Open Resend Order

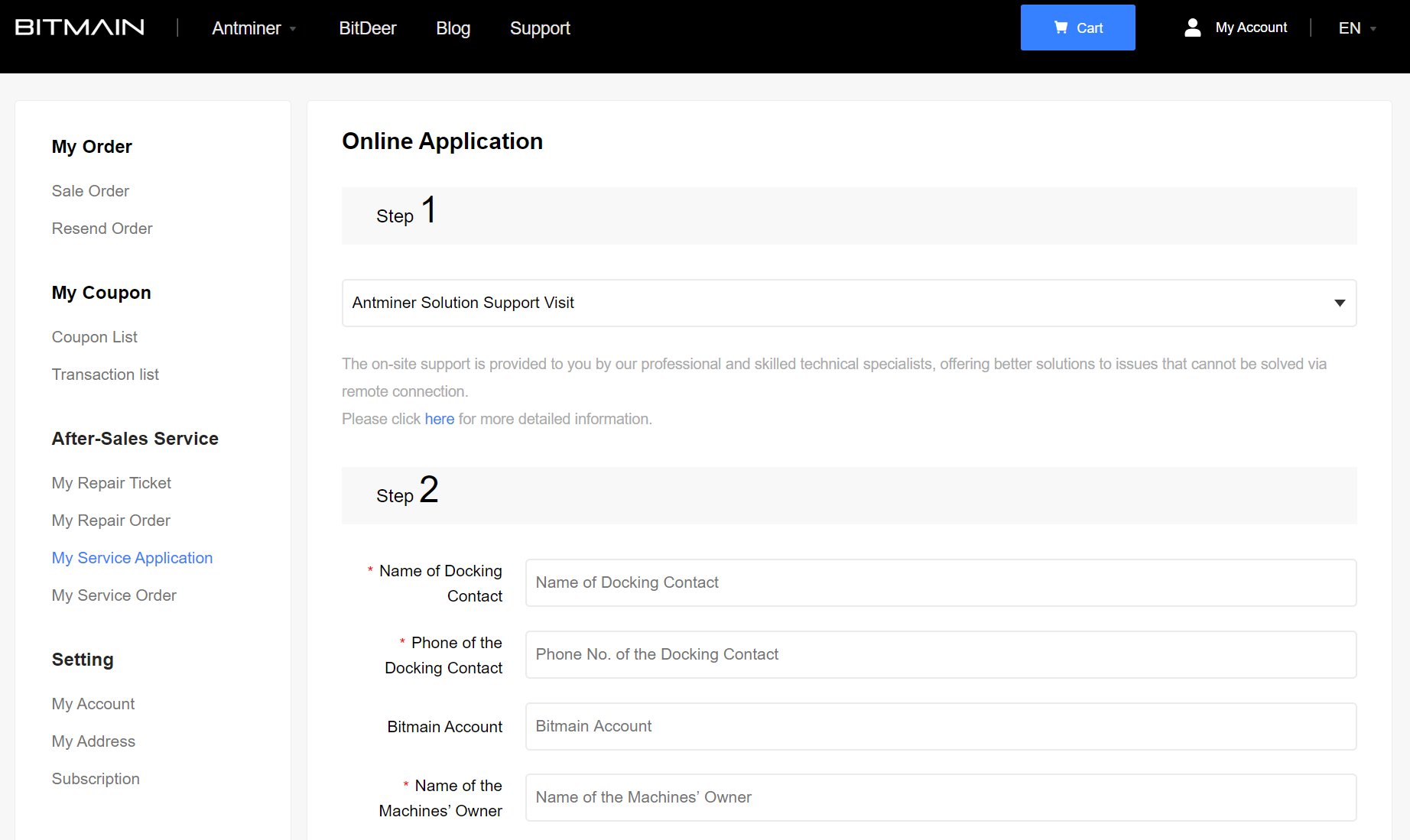click(x=102, y=229)
